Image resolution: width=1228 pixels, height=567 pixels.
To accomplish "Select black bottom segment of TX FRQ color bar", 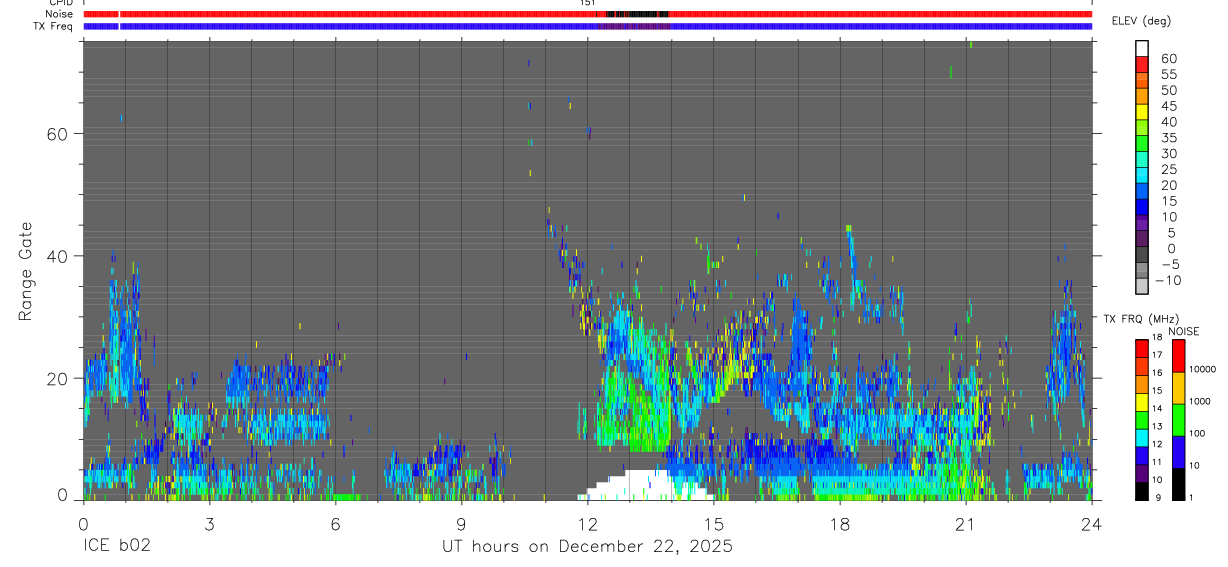I will [1142, 491].
